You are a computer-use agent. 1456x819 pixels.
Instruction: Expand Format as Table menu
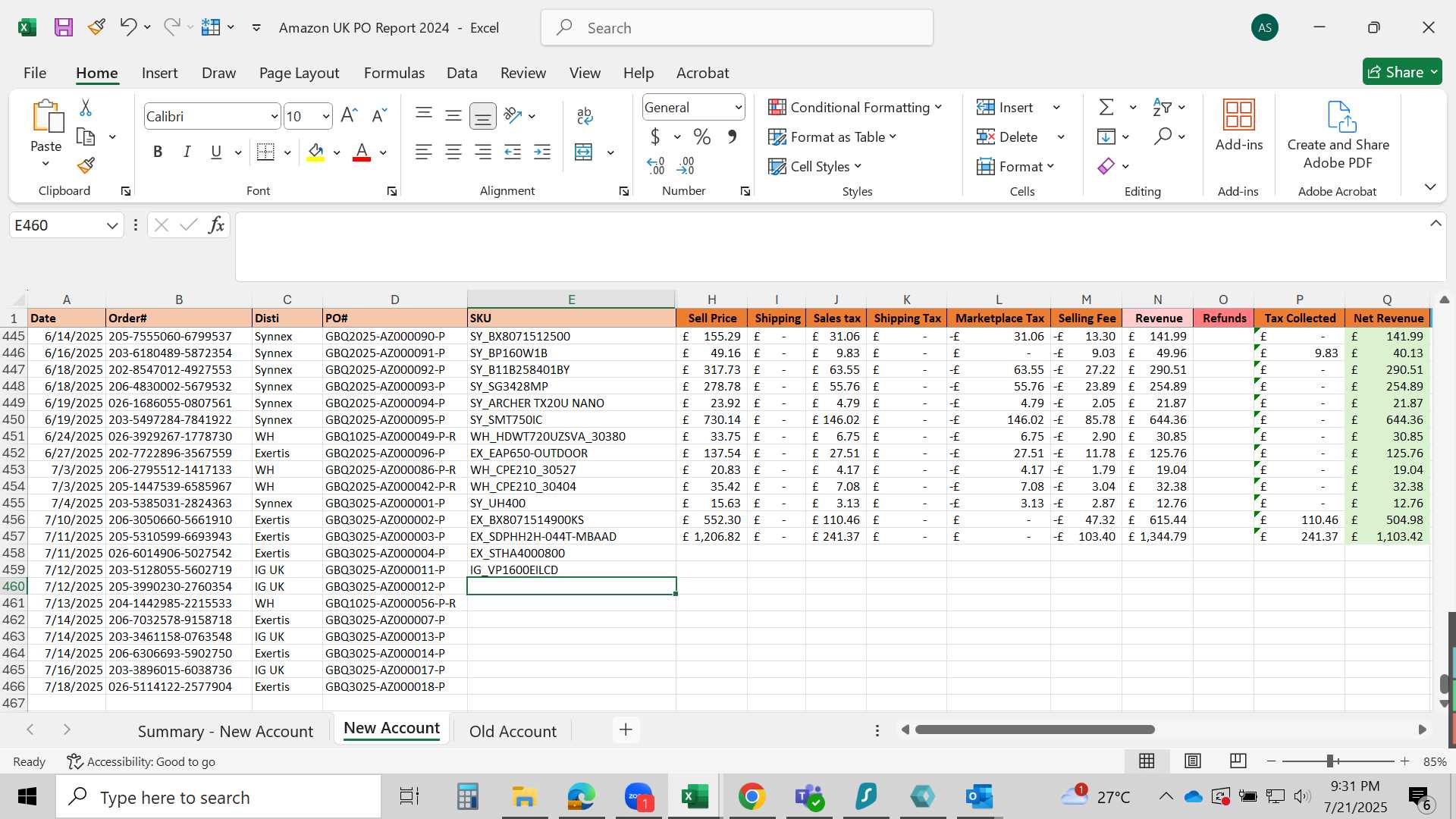833,136
